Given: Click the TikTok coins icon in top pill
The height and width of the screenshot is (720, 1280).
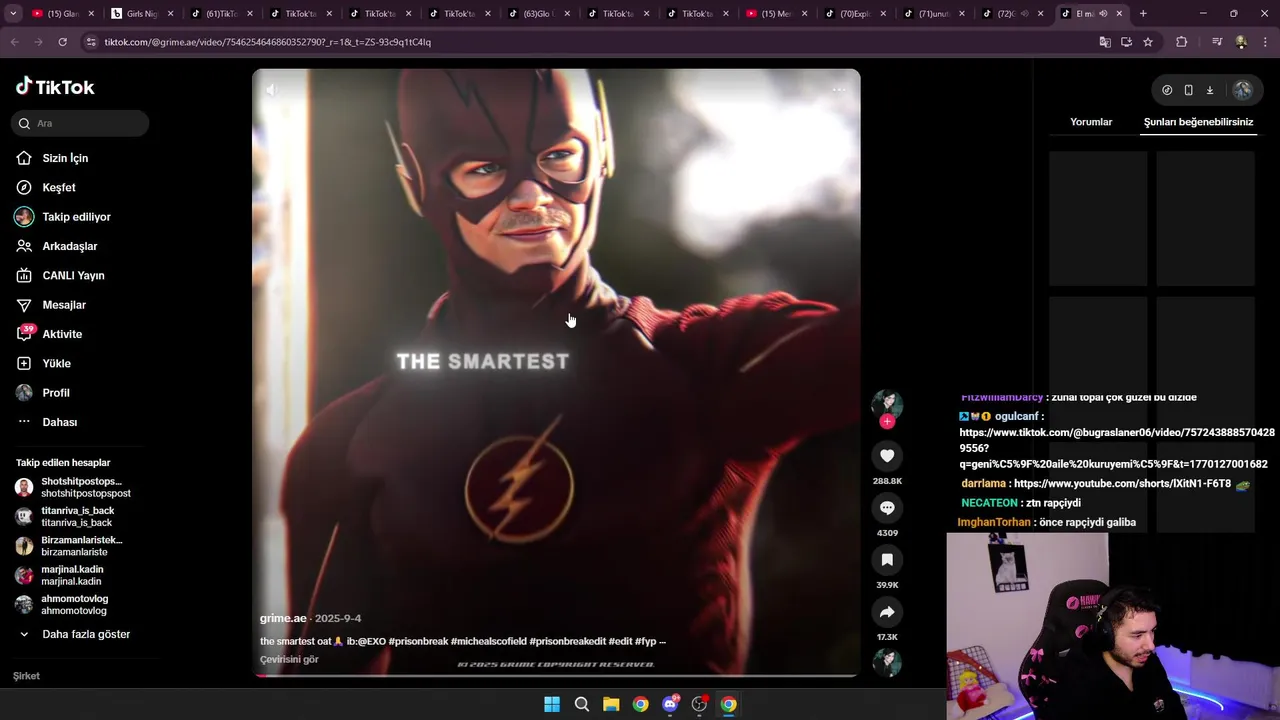Looking at the screenshot, I should point(1167,90).
